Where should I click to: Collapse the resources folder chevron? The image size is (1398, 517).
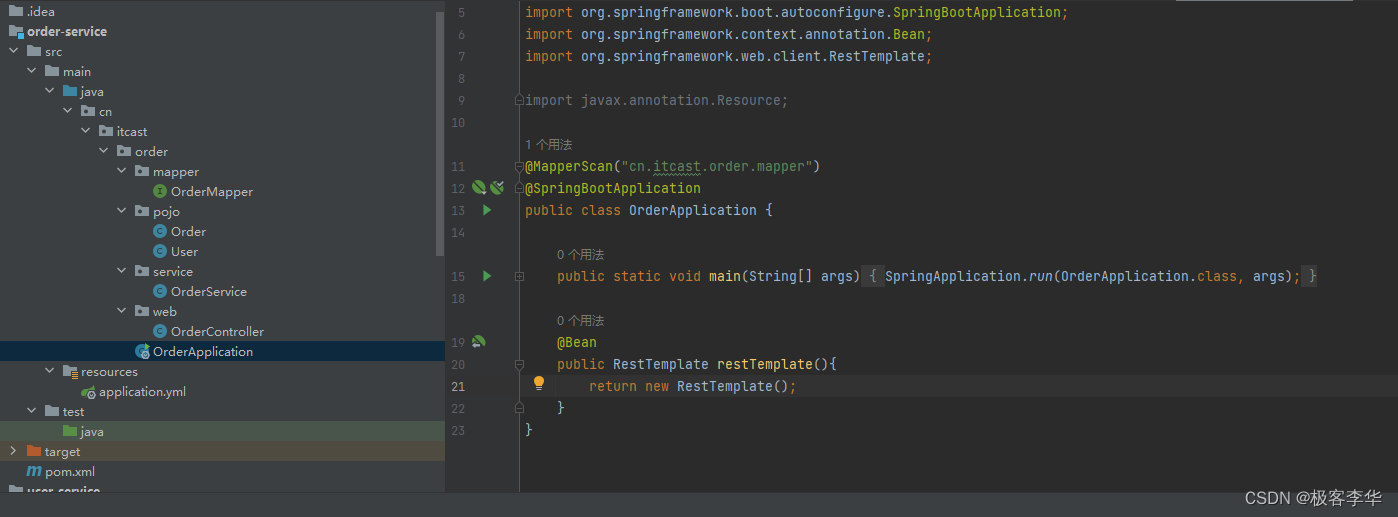50,371
